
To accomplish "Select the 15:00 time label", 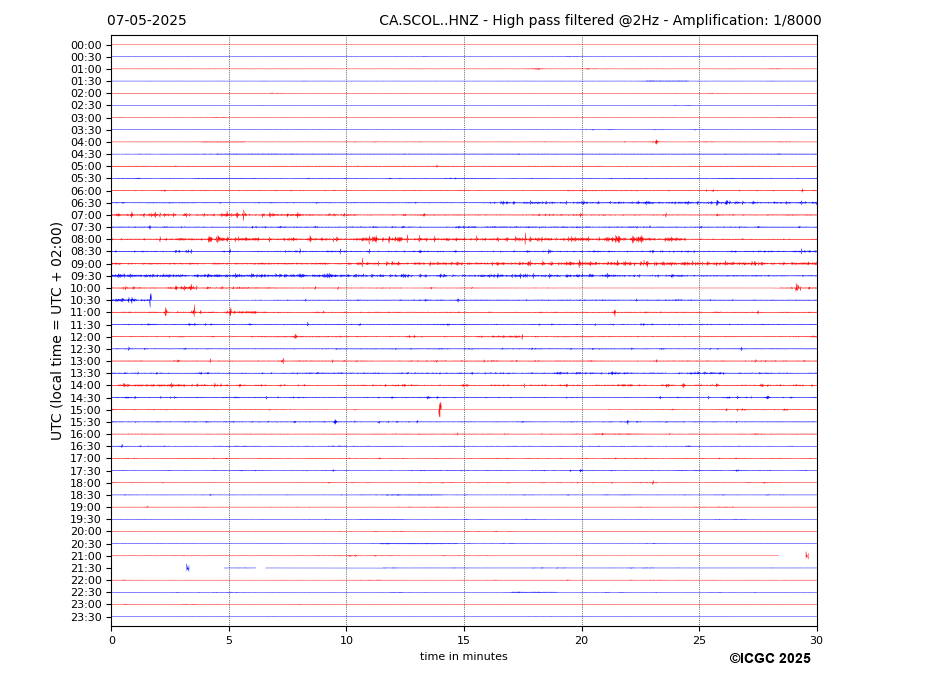I will (x=86, y=410).
